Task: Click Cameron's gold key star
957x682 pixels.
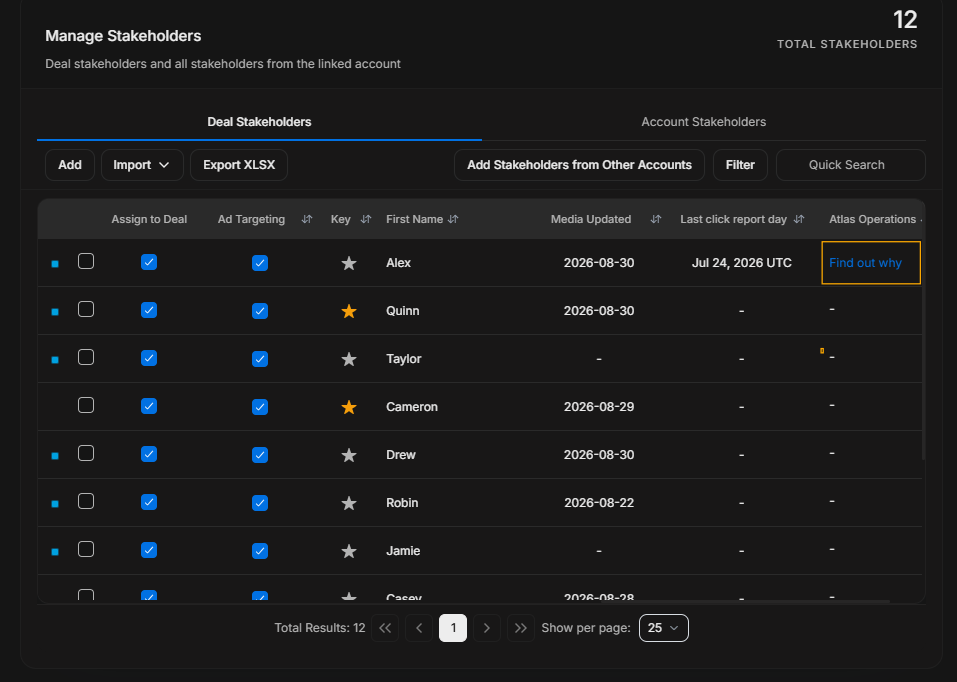Action: click(348, 407)
